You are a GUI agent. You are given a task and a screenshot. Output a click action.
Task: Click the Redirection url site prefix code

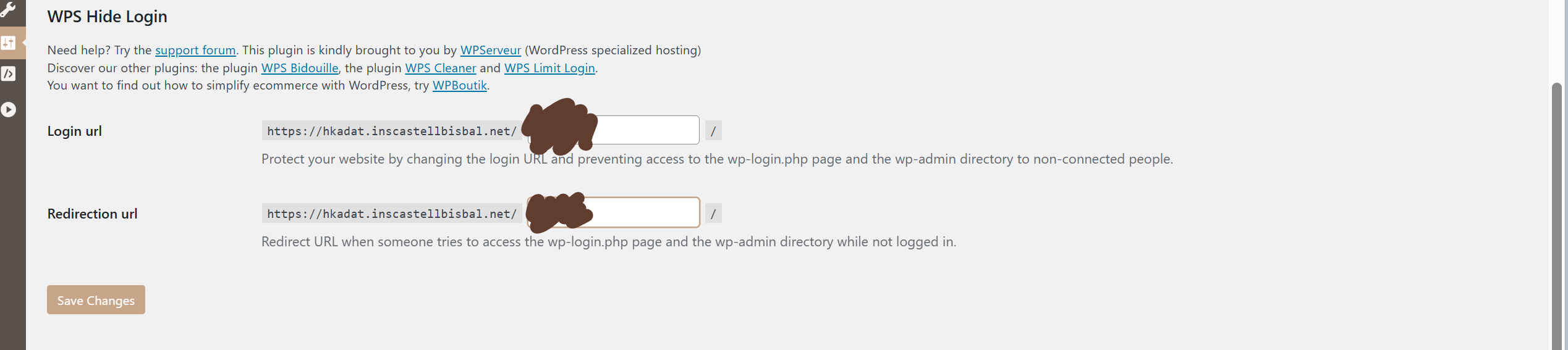click(x=392, y=214)
